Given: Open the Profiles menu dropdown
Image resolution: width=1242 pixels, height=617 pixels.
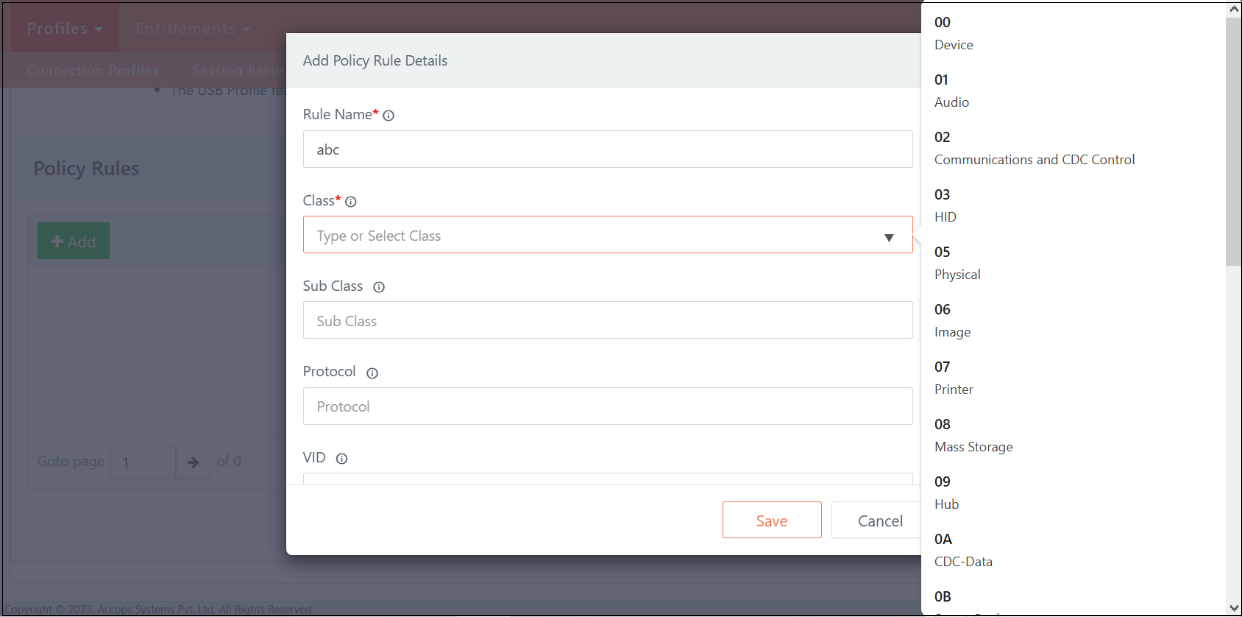Looking at the screenshot, I should (x=65, y=28).
